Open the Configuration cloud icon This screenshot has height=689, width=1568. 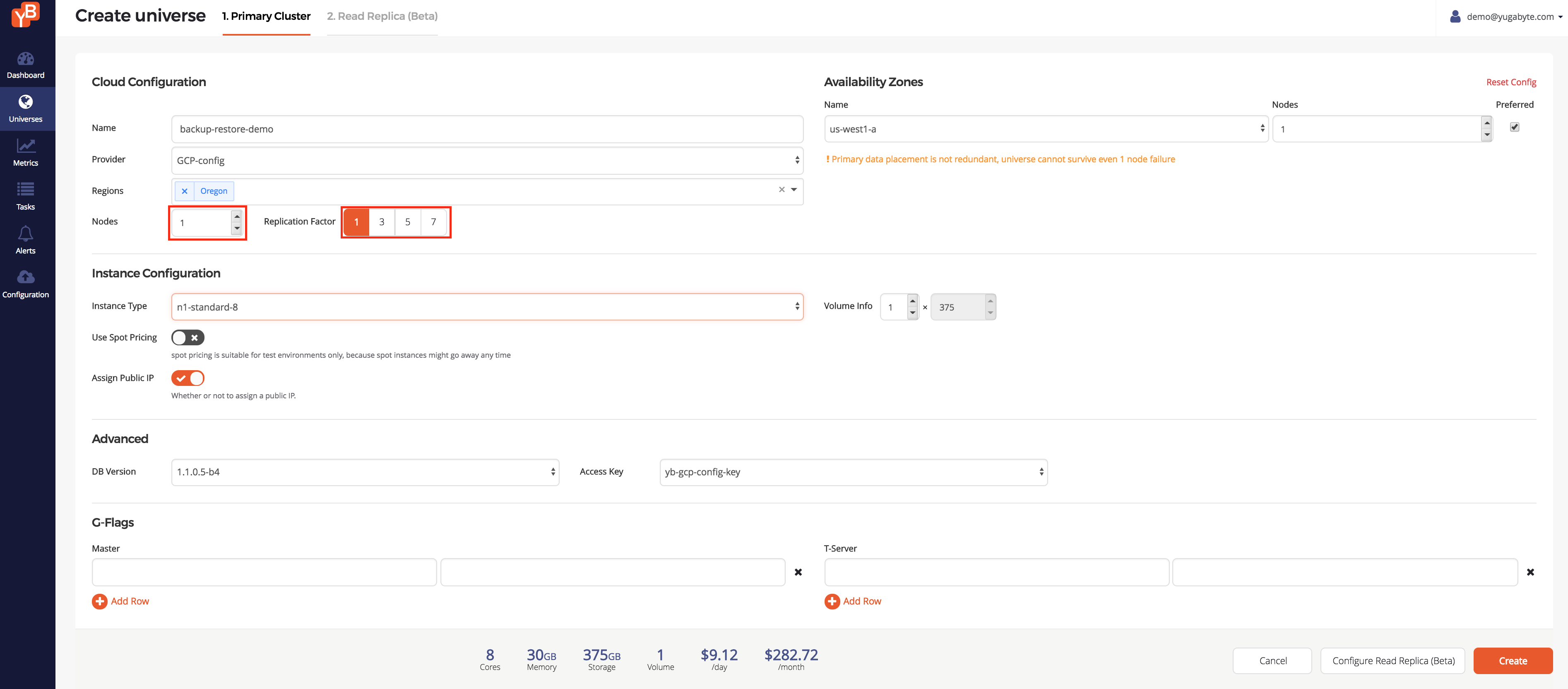(x=26, y=277)
